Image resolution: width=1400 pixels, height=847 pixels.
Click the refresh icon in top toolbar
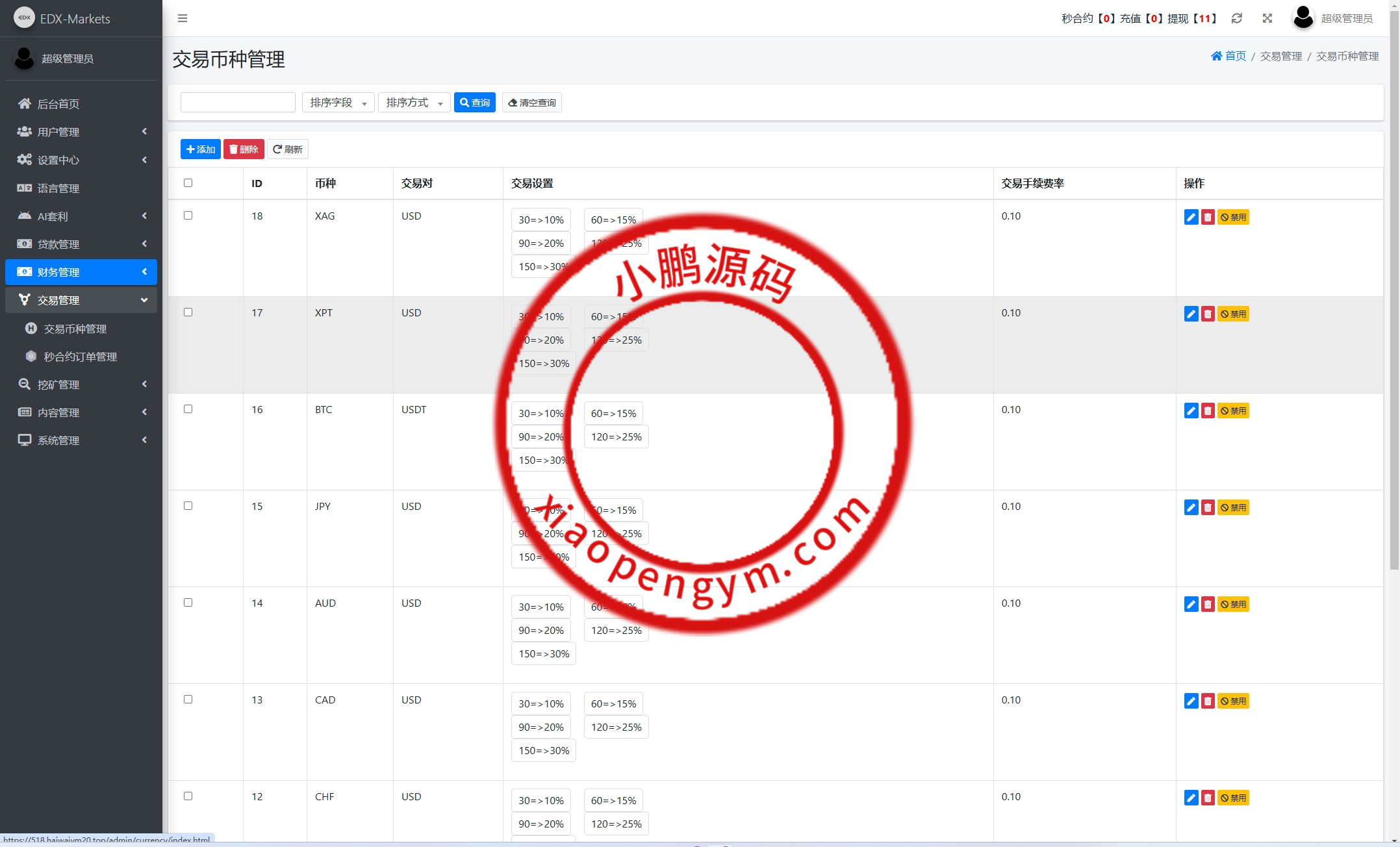(1236, 18)
